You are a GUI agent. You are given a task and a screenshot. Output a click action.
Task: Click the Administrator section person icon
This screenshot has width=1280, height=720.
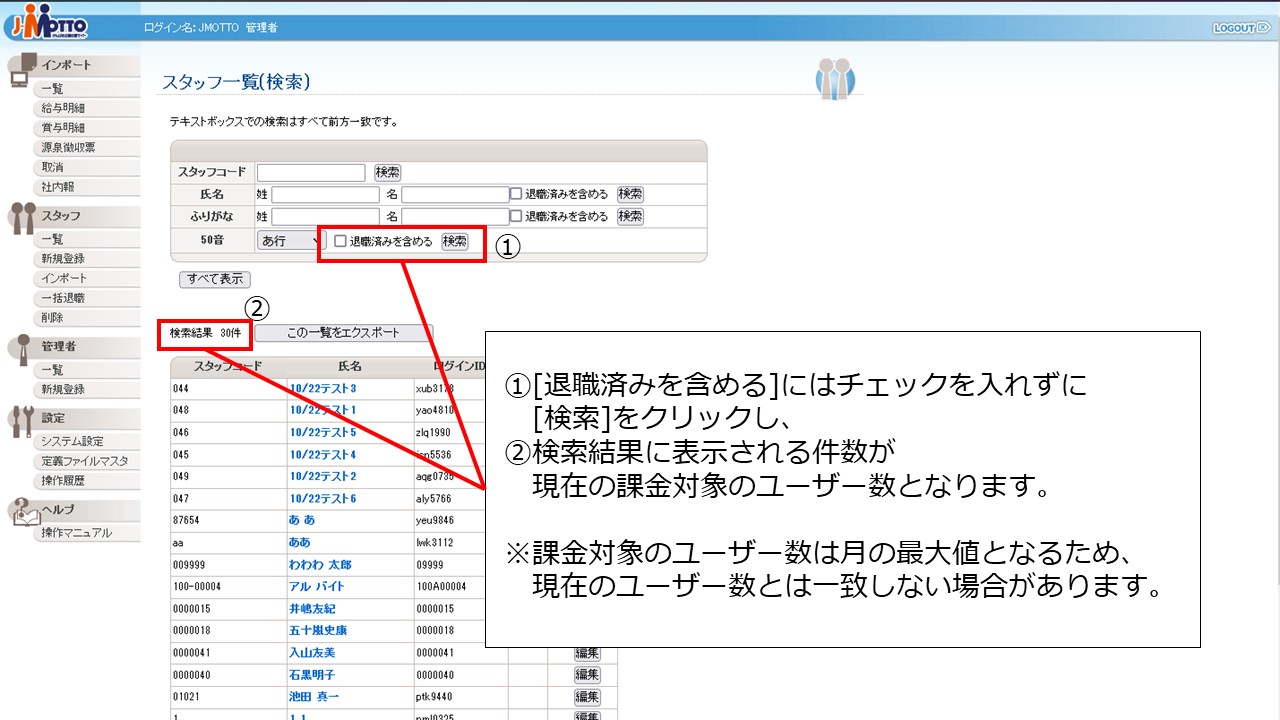[x=23, y=350]
